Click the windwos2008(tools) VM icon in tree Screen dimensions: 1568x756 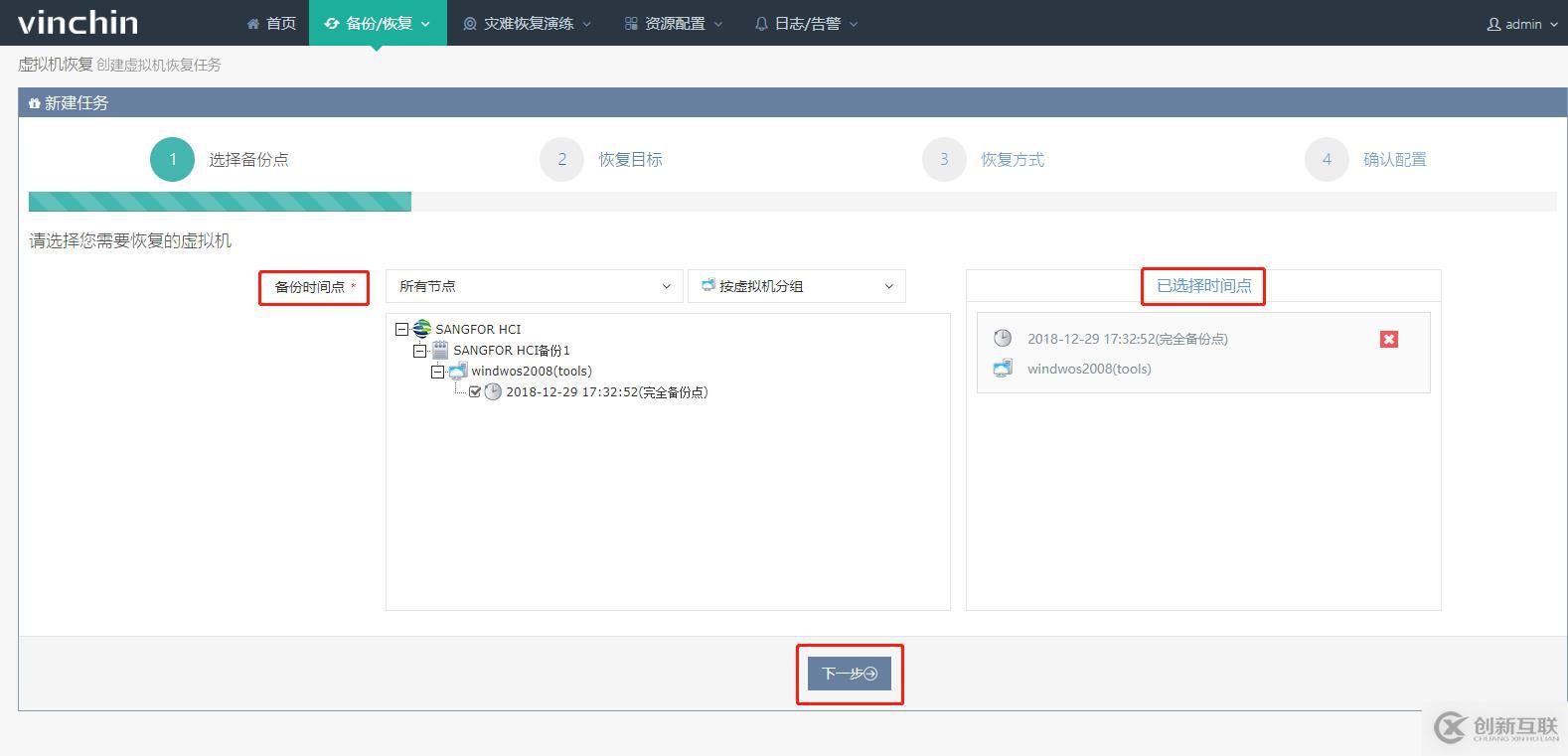click(458, 372)
